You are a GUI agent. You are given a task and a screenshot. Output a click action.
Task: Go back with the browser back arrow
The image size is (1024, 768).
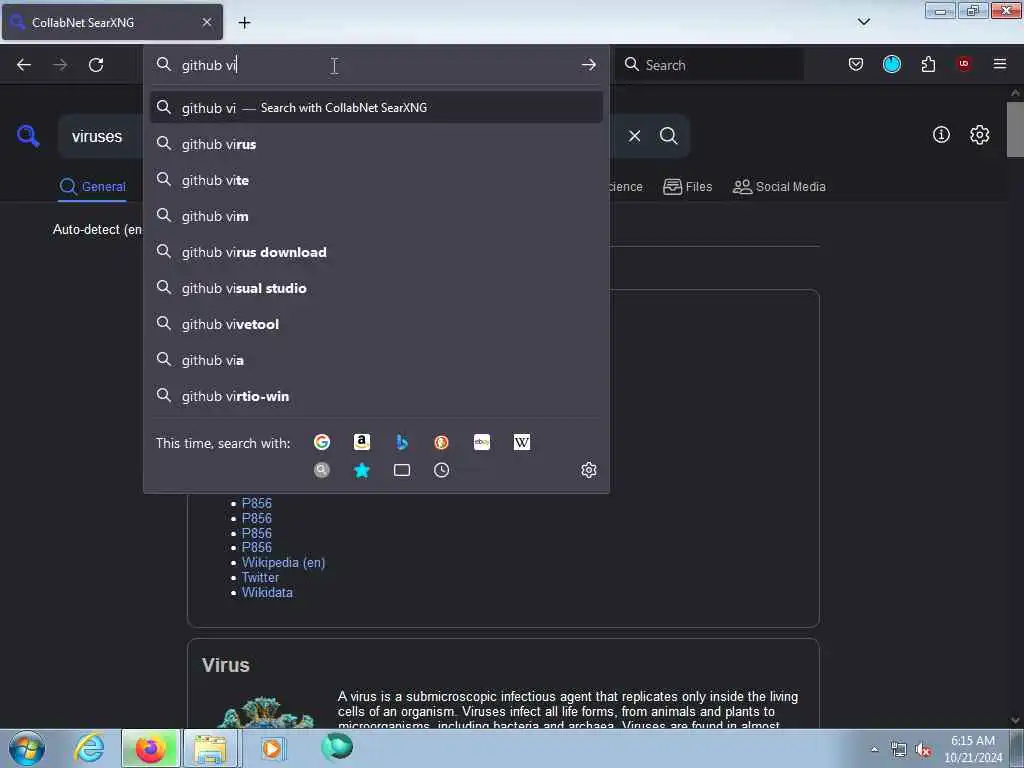point(24,65)
